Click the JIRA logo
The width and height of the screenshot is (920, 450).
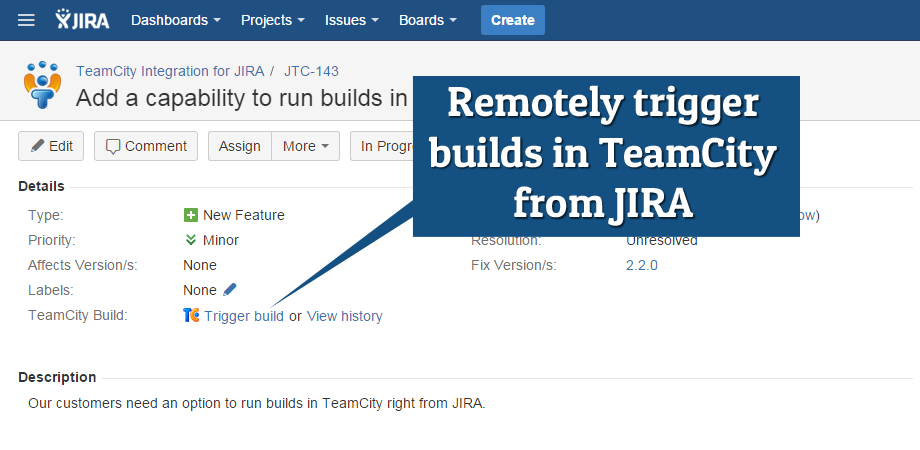(82, 20)
